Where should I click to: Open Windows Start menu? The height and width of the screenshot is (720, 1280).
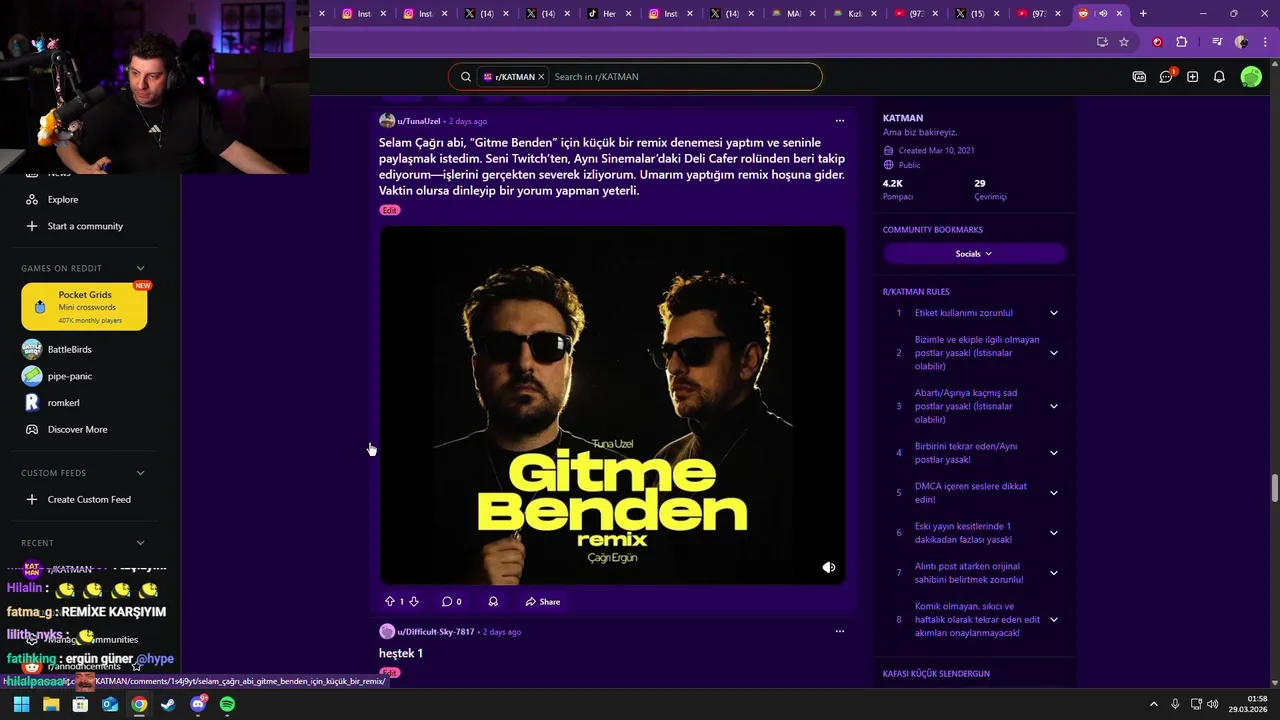21,704
